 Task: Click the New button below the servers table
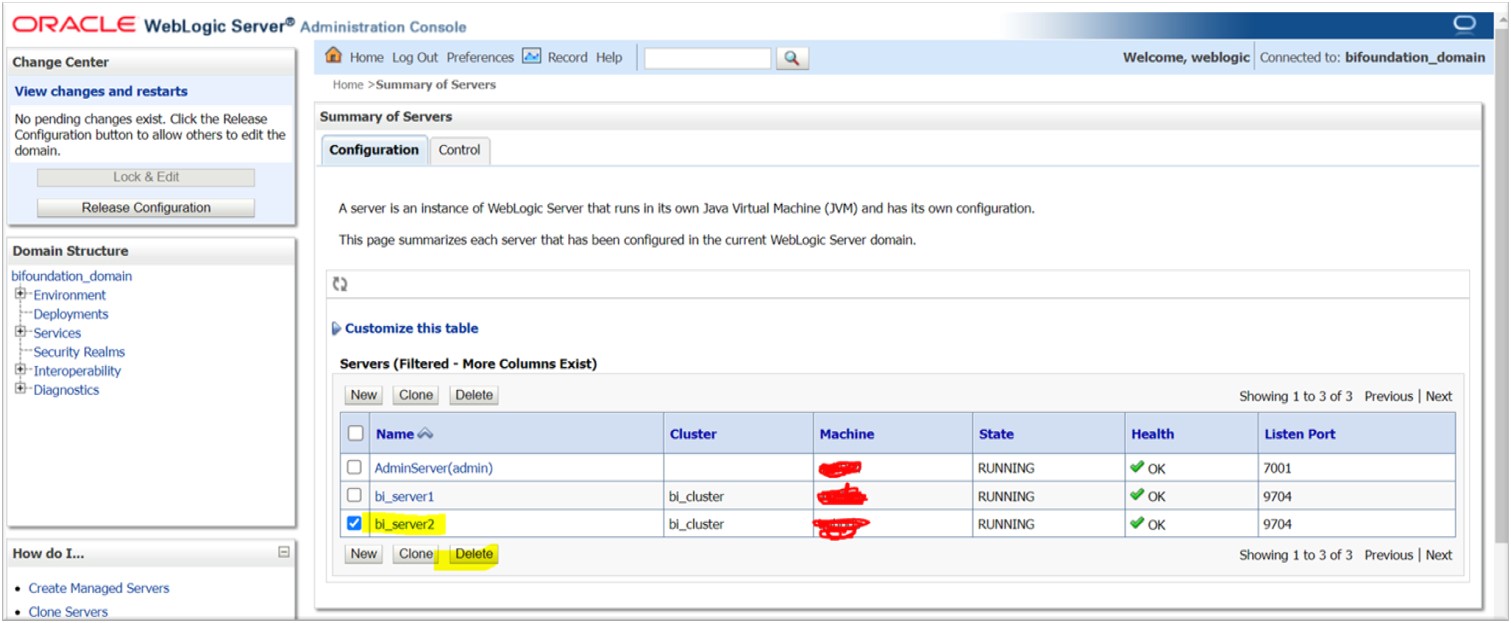[364, 554]
